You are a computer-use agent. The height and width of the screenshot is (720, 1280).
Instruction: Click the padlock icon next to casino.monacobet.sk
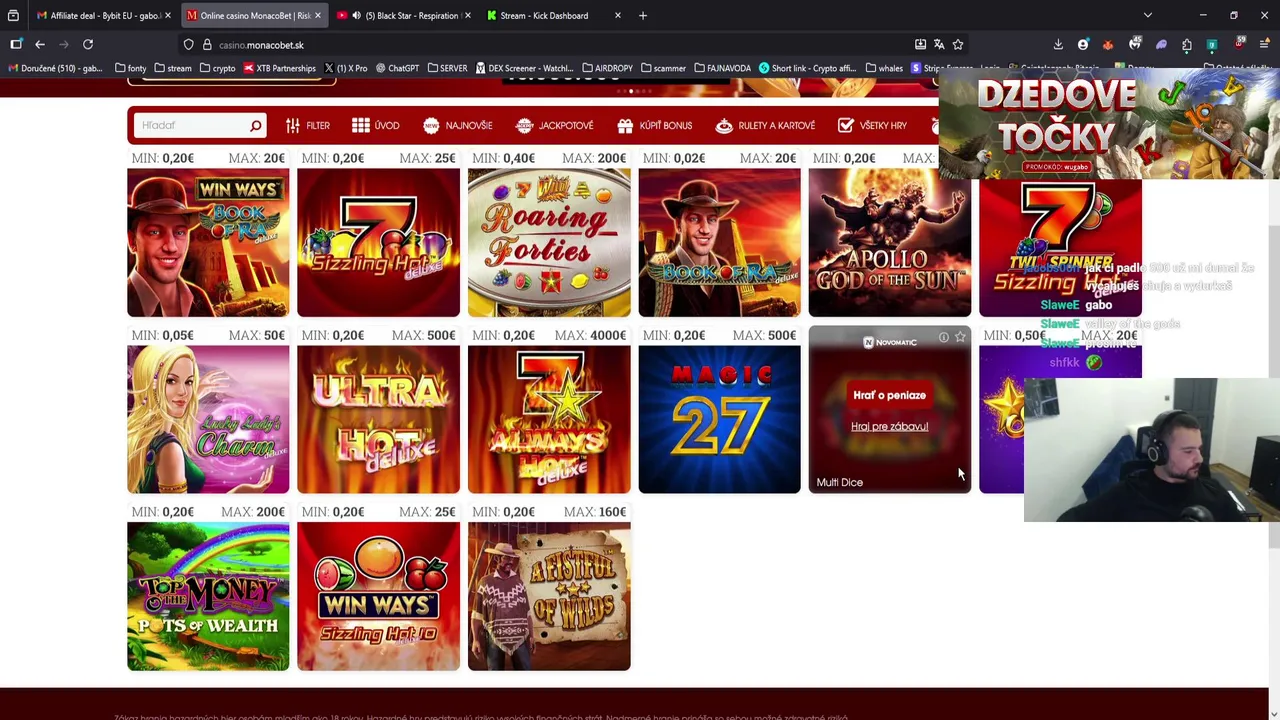coord(207,44)
